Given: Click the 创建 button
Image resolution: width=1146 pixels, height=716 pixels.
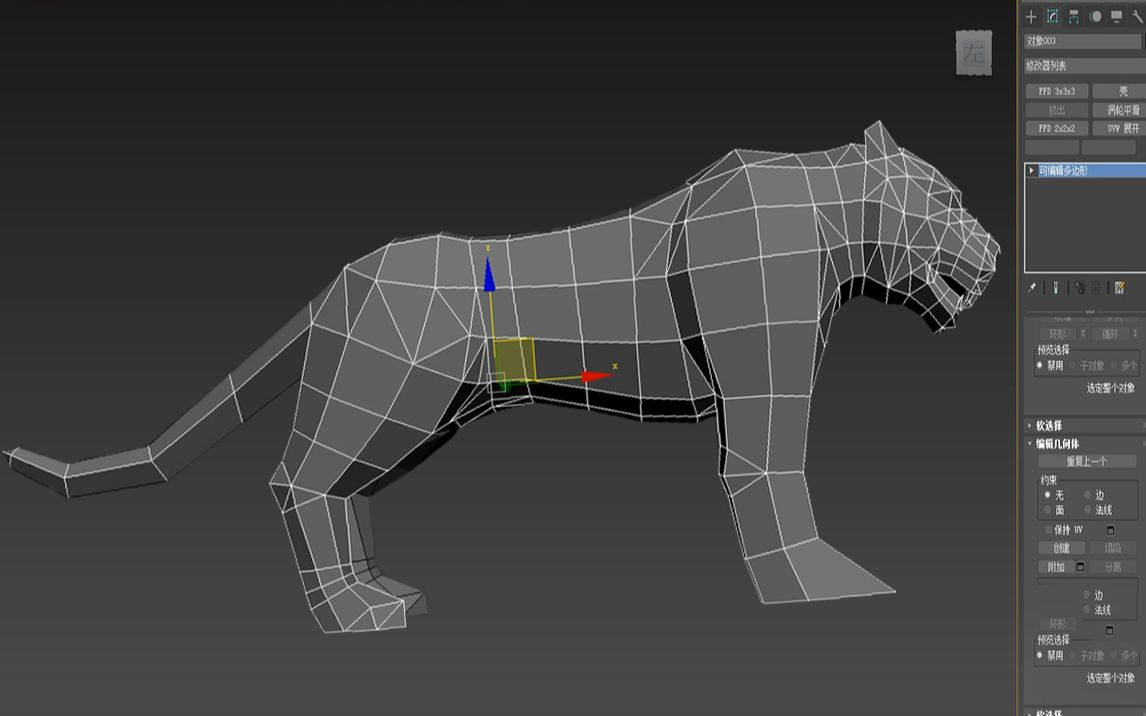Looking at the screenshot, I should 1061,548.
